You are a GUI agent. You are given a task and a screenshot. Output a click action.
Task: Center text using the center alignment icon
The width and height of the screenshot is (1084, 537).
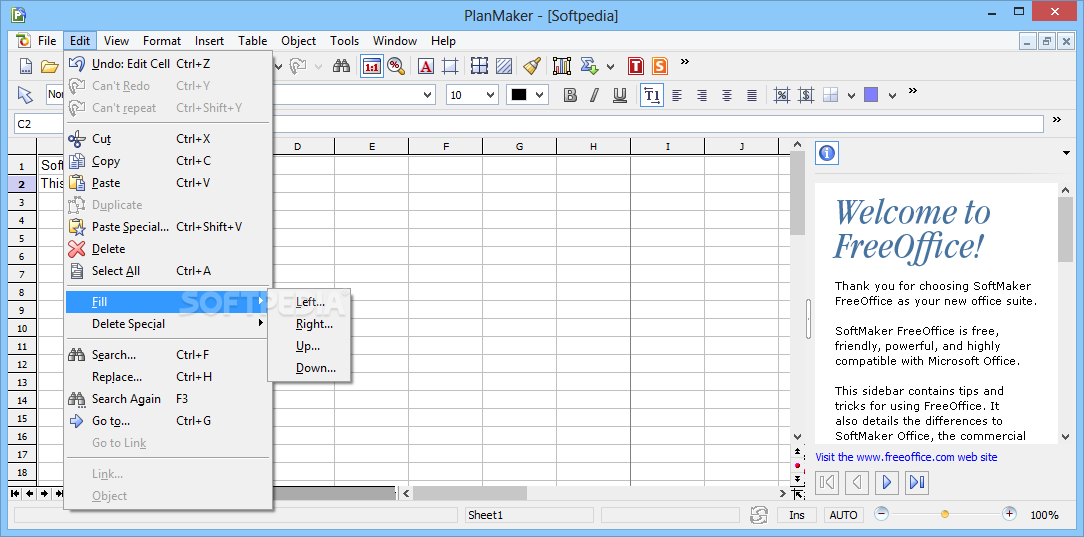point(727,95)
